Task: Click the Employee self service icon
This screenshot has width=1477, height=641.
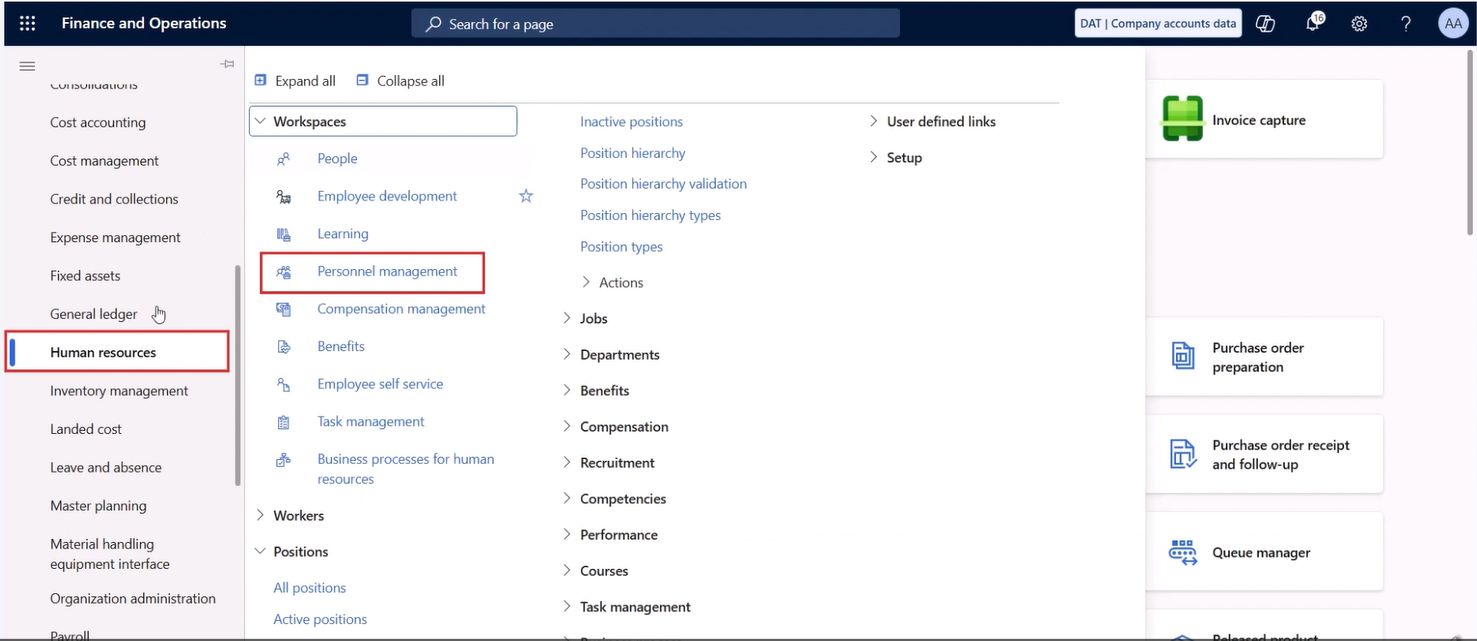Action: click(x=283, y=384)
